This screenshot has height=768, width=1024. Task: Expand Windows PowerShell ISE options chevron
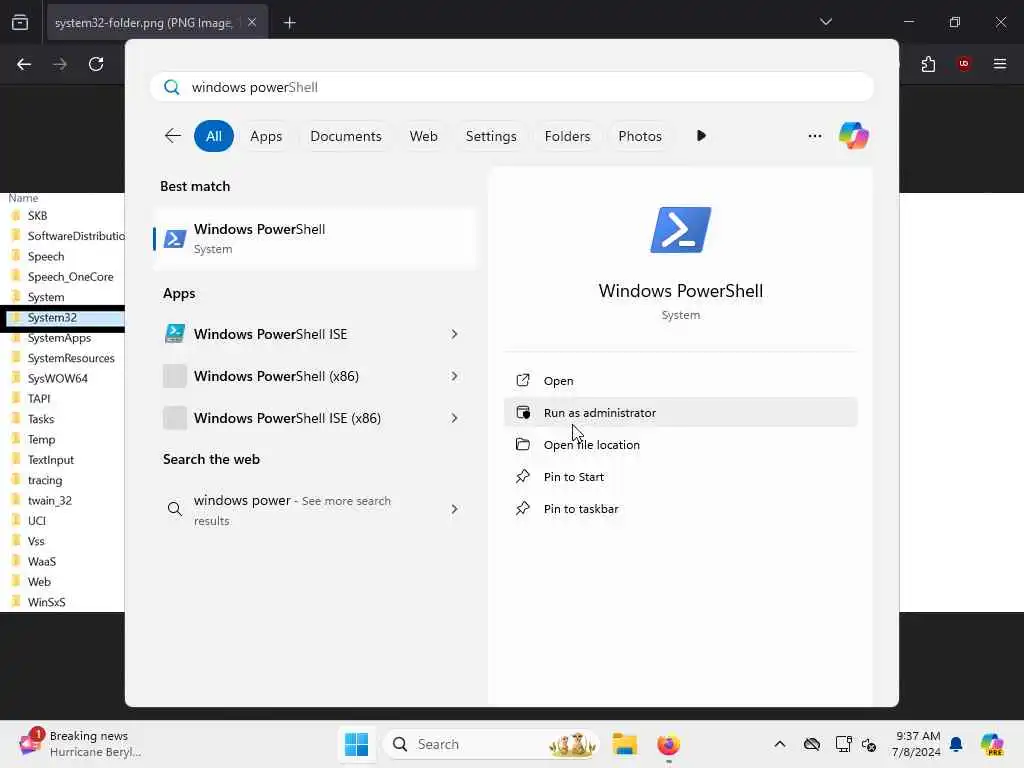455,334
